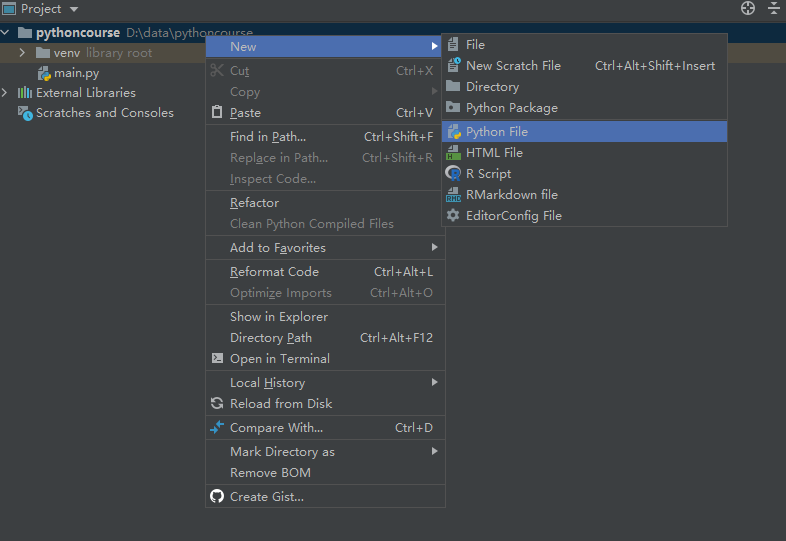This screenshot has width=786, height=541.
Task: Click the locate target icon in Project header
Action: pos(747,9)
